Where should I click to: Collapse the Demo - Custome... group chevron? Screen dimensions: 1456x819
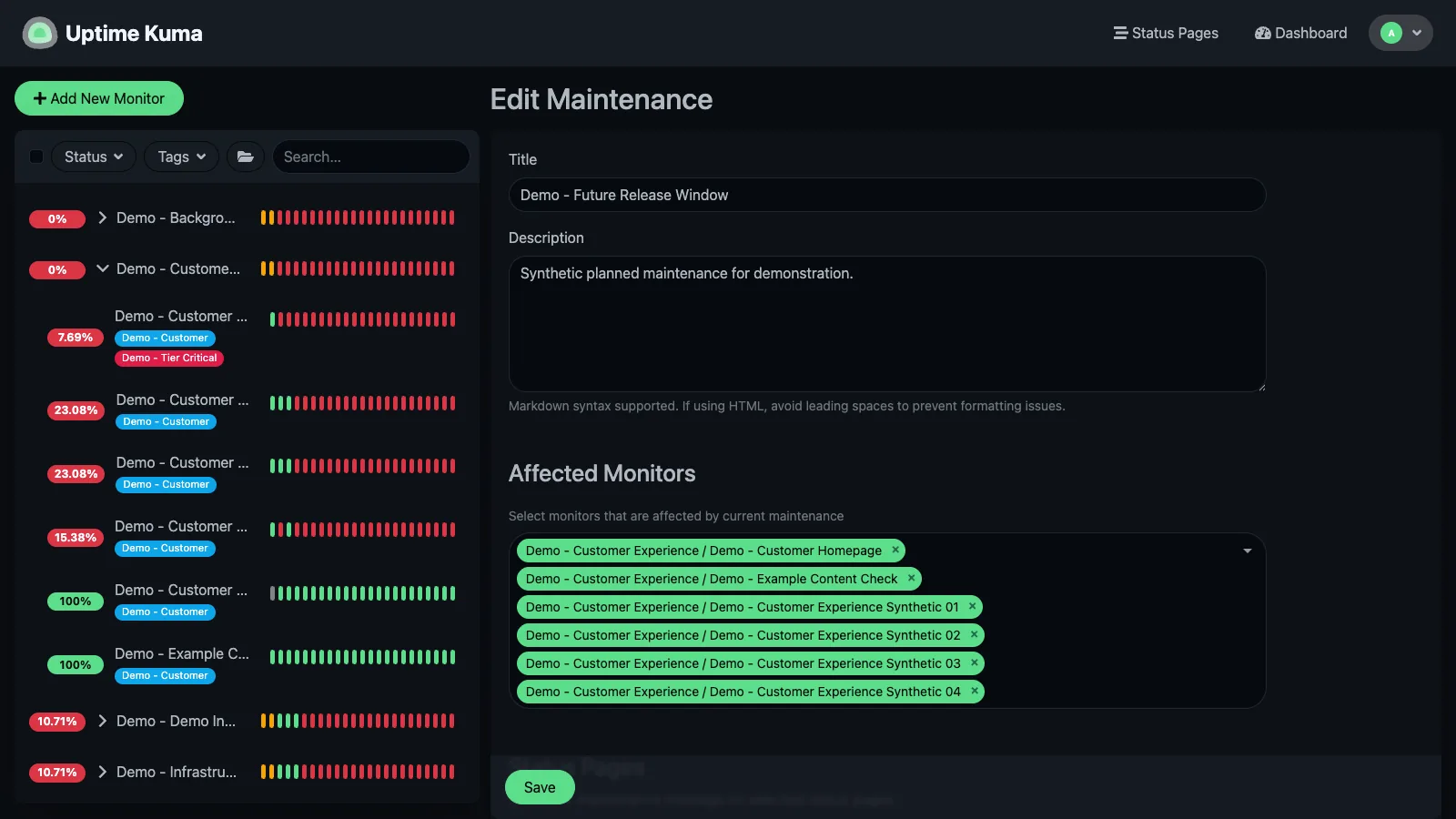click(x=103, y=268)
